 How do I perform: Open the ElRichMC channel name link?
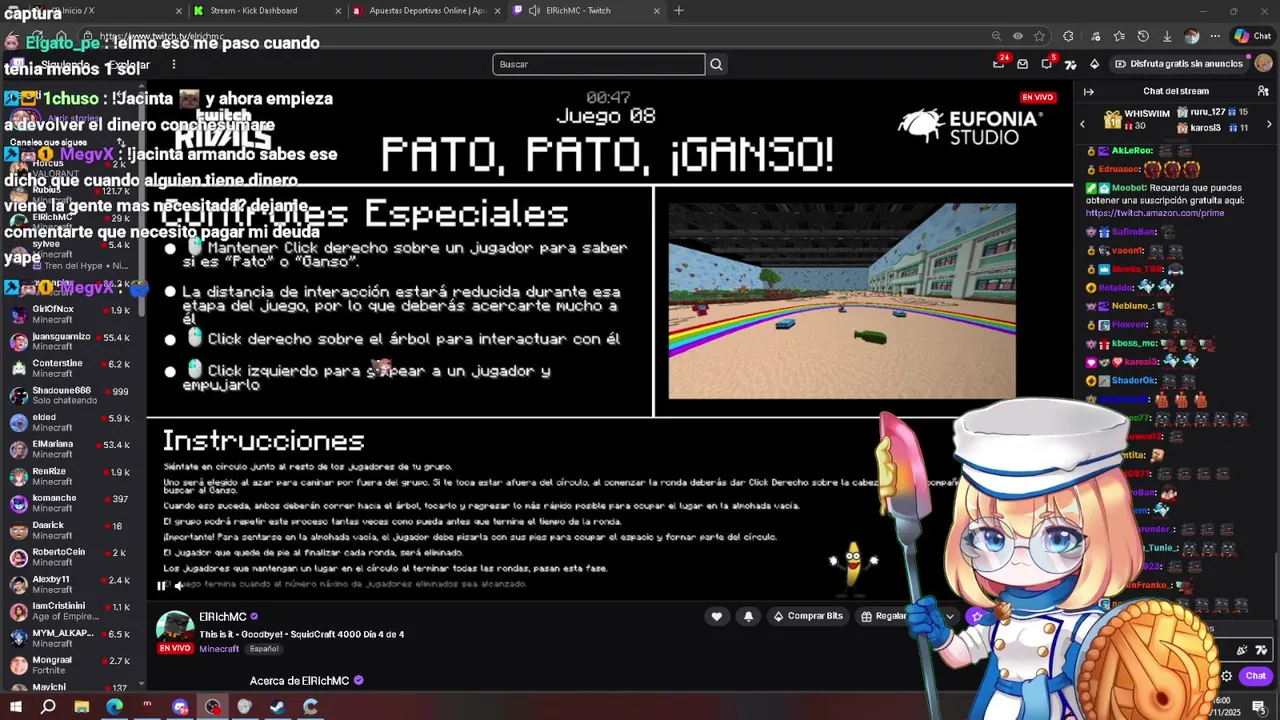click(222, 617)
